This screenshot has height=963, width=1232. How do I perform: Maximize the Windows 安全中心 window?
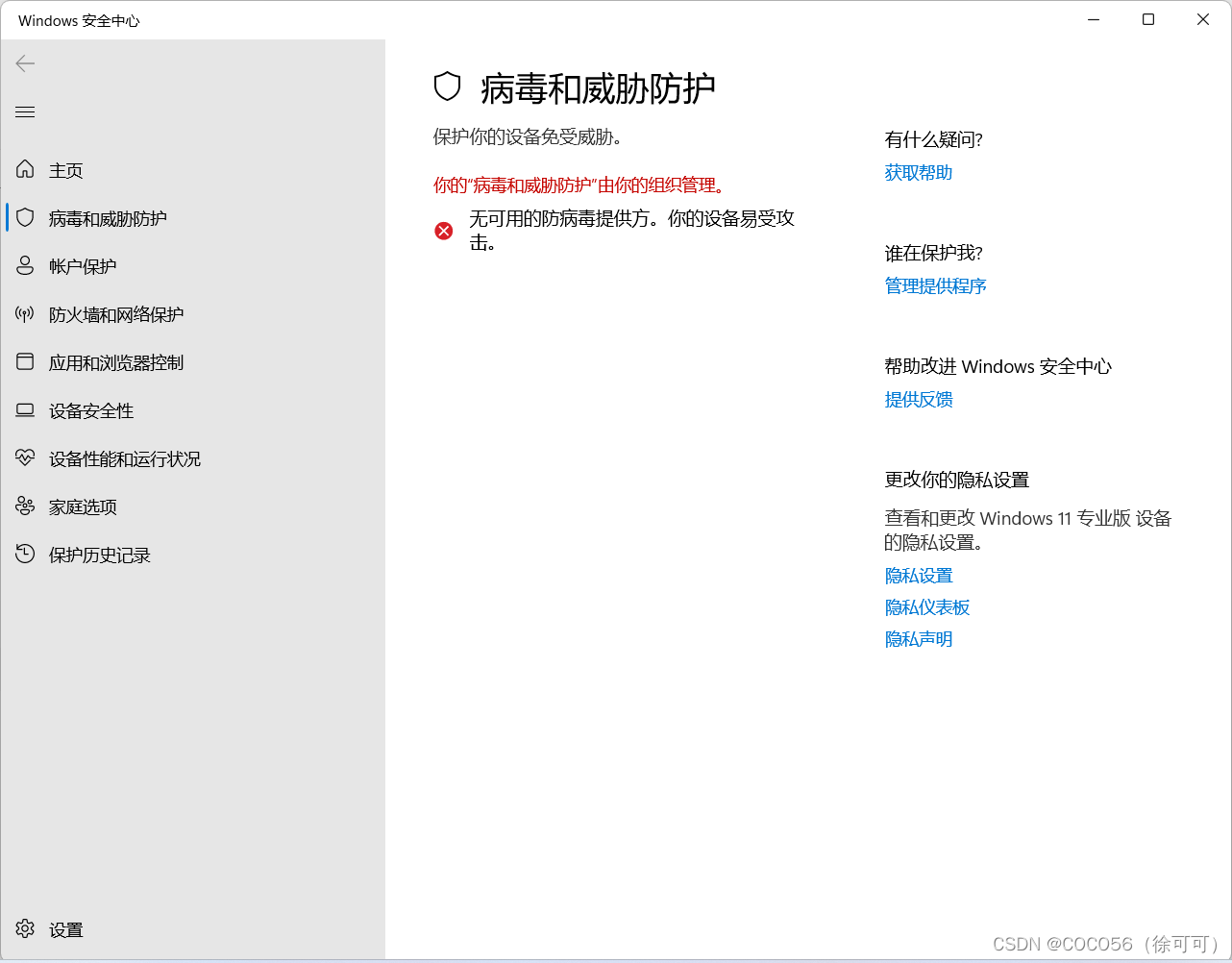coord(1148,20)
